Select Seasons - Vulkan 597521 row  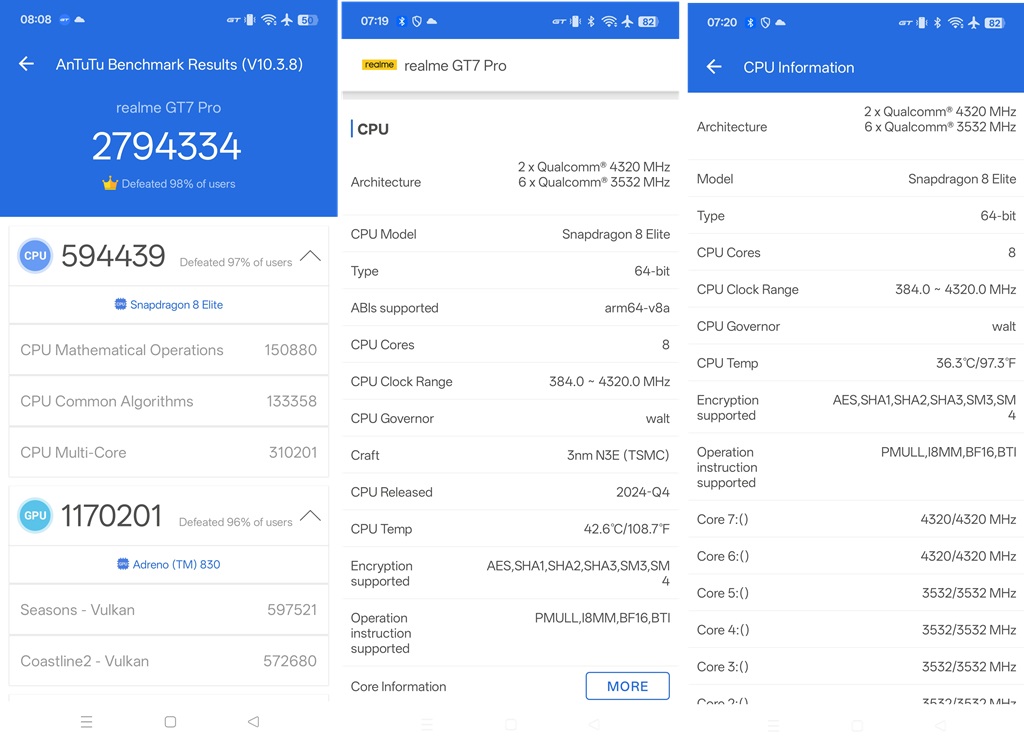tap(168, 610)
